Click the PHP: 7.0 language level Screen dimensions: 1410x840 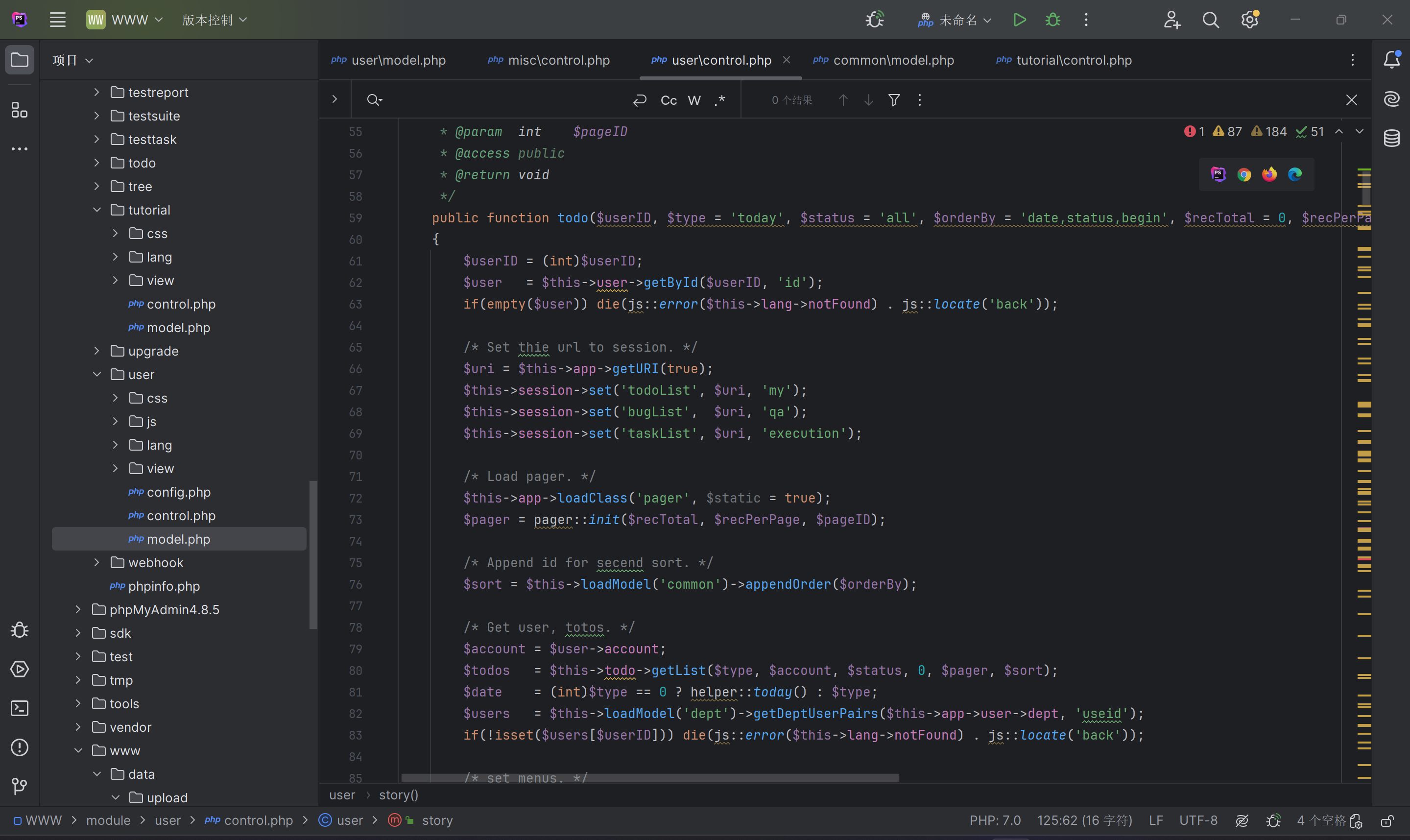point(995,820)
